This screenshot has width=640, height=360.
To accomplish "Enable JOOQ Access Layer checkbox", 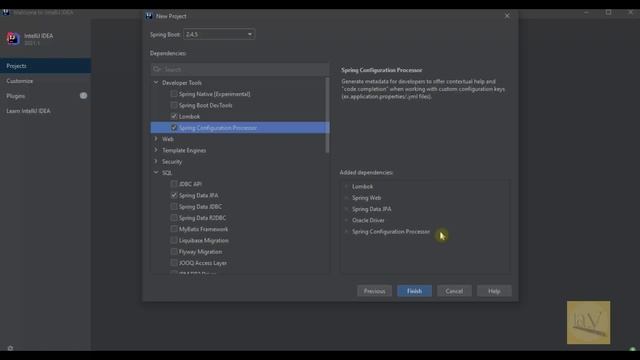I will click(x=174, y=263).
